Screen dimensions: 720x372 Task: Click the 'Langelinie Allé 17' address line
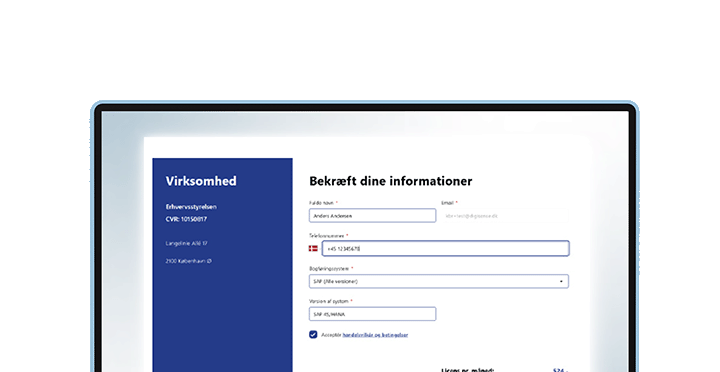186,243
